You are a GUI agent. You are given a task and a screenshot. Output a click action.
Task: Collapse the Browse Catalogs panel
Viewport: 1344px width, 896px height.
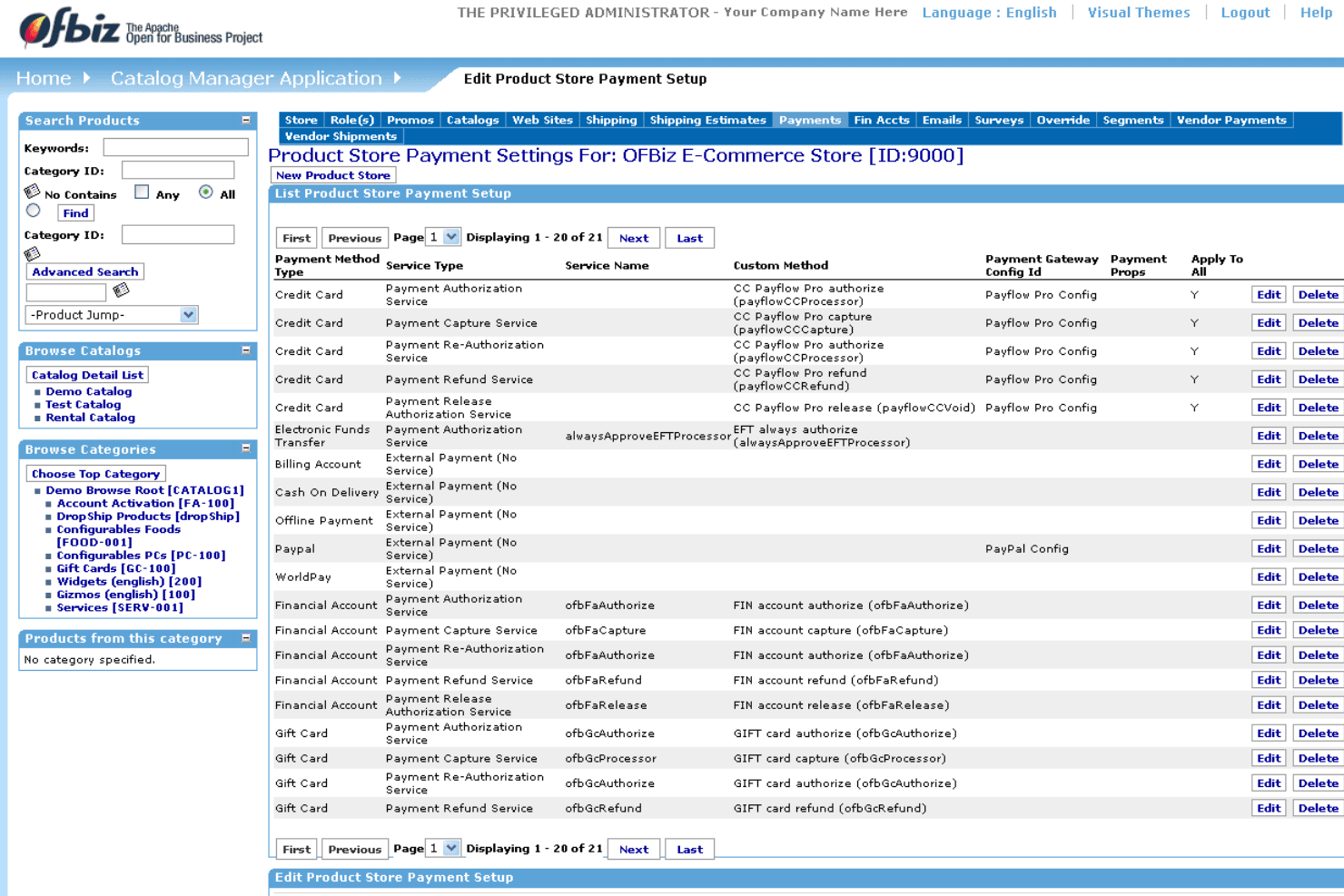246,350
